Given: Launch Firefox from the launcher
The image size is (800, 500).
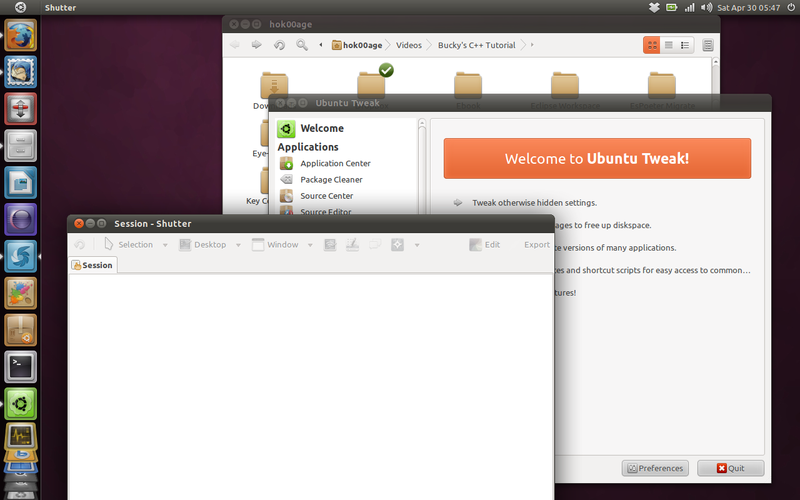Looking at the screenshot, I should 20,35.
